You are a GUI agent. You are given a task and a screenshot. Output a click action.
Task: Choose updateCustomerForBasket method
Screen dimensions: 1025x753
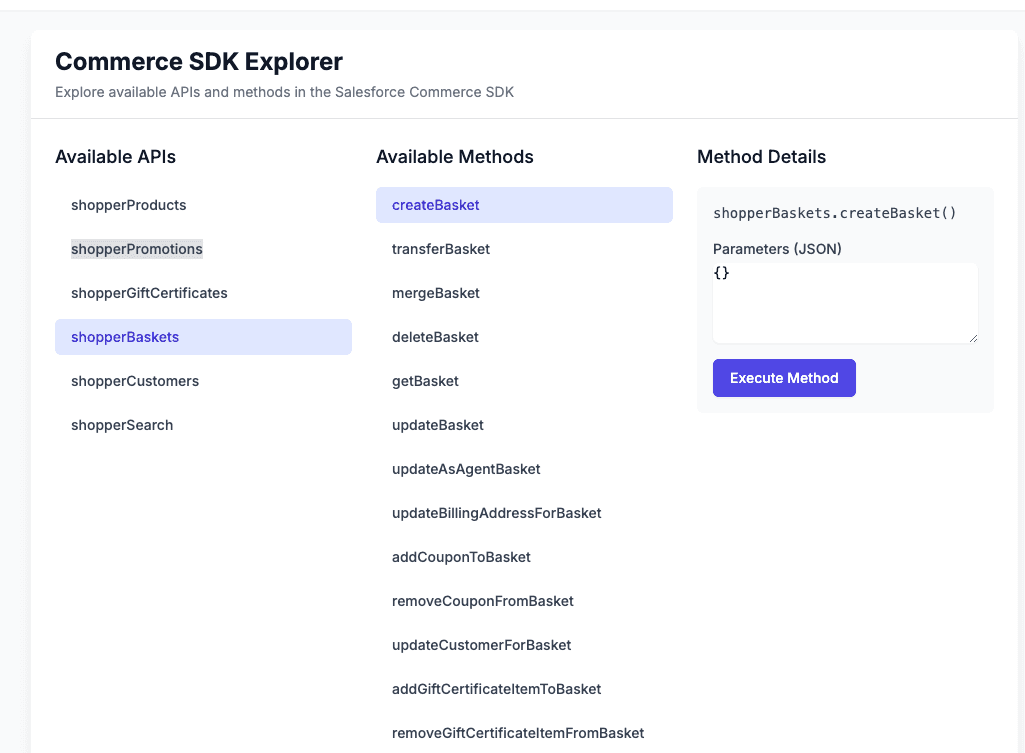(524, 645)
